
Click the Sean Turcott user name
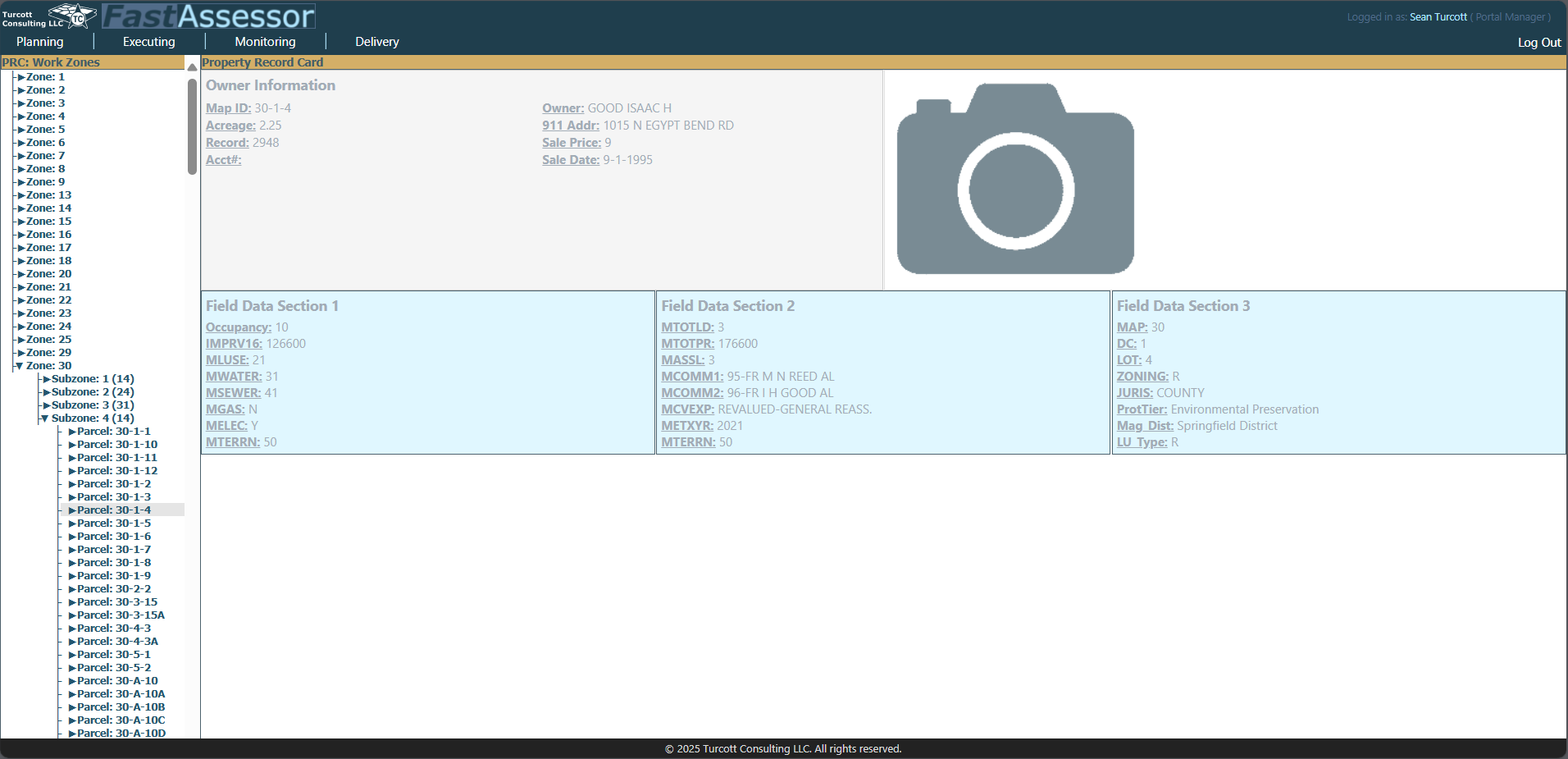[1438, 17]
